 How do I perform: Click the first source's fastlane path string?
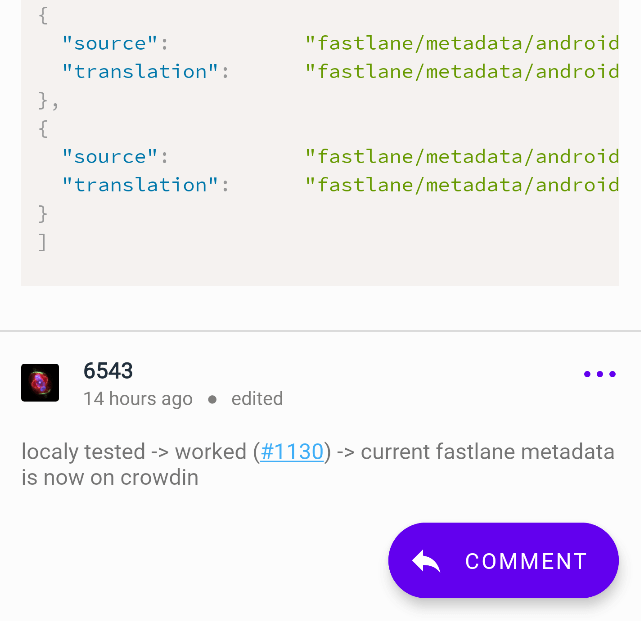click(x=462, y=43)
